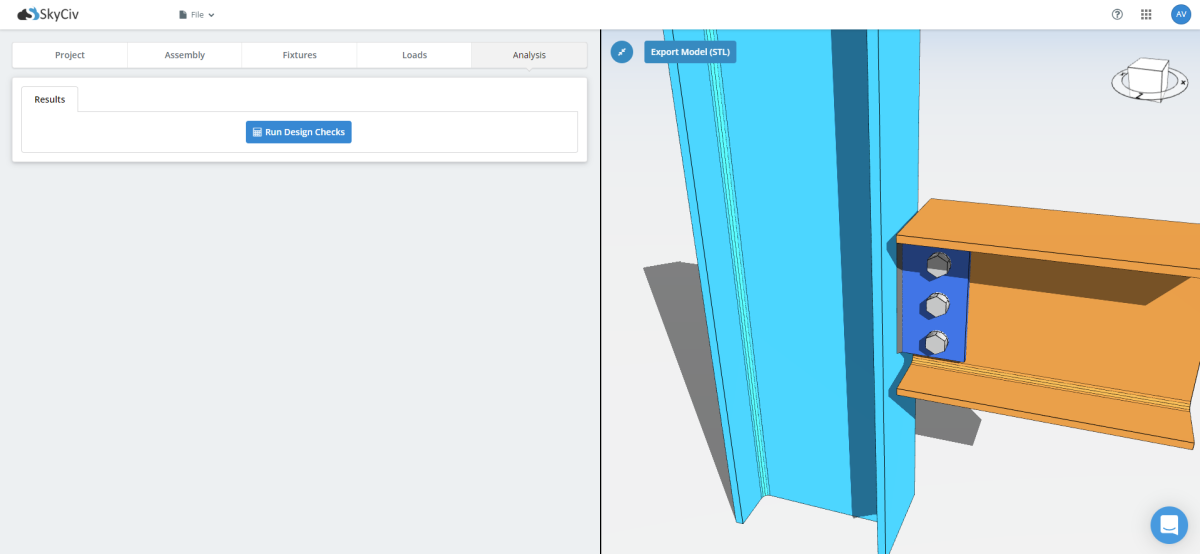Image resolution: width=1200 pixels, height=554 pixels.
Task: Select the Results sub-tab
Action: 50,99
